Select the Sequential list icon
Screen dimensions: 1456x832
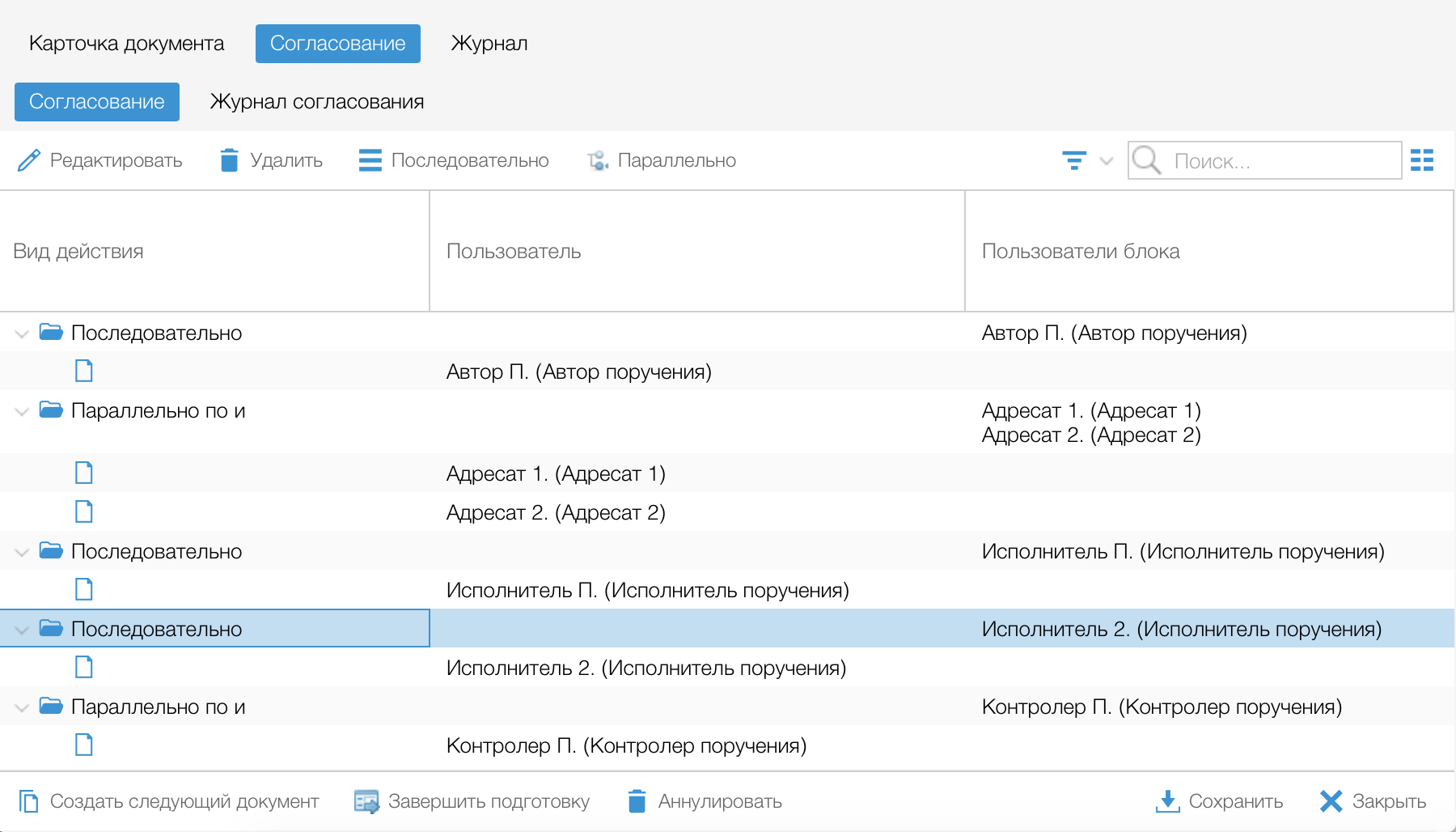click(370, 160)
